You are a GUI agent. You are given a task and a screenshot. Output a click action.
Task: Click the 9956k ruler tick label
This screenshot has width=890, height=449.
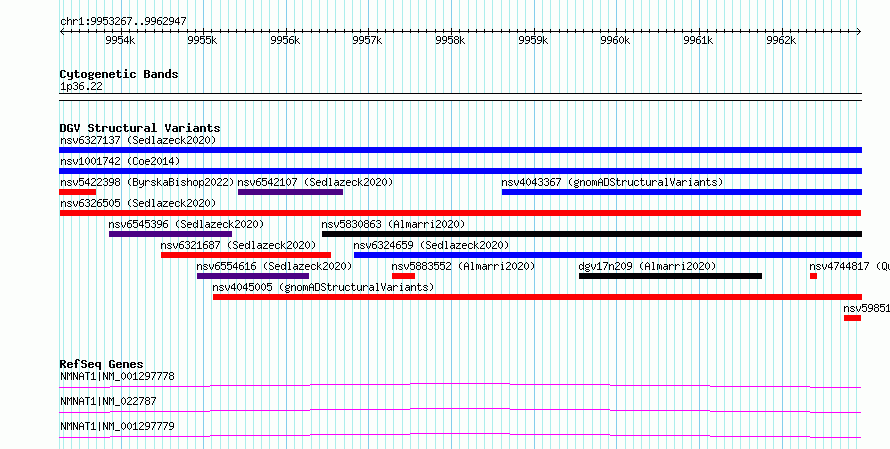(286, 40)
